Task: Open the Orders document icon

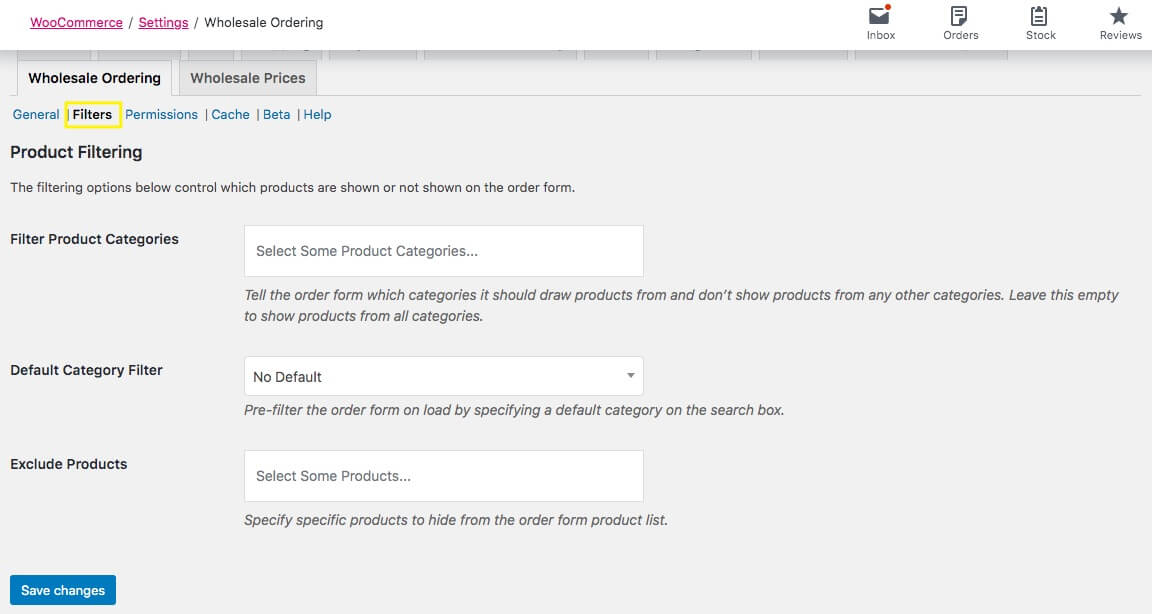Action: [x=960, y=16]
